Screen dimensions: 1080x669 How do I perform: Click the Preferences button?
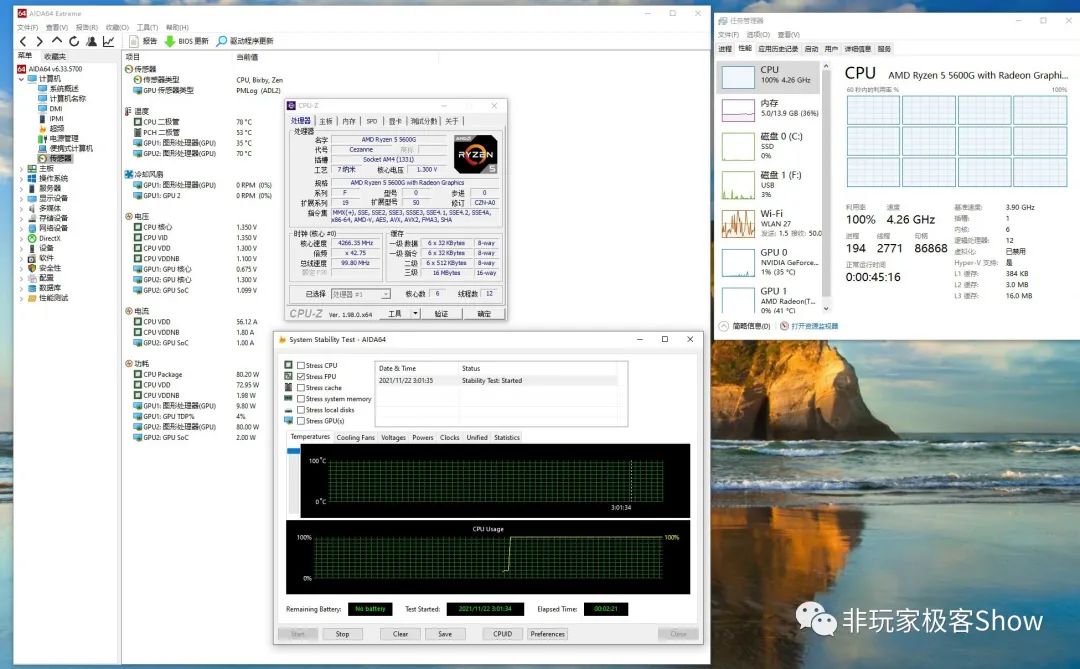tap(548, 634)
